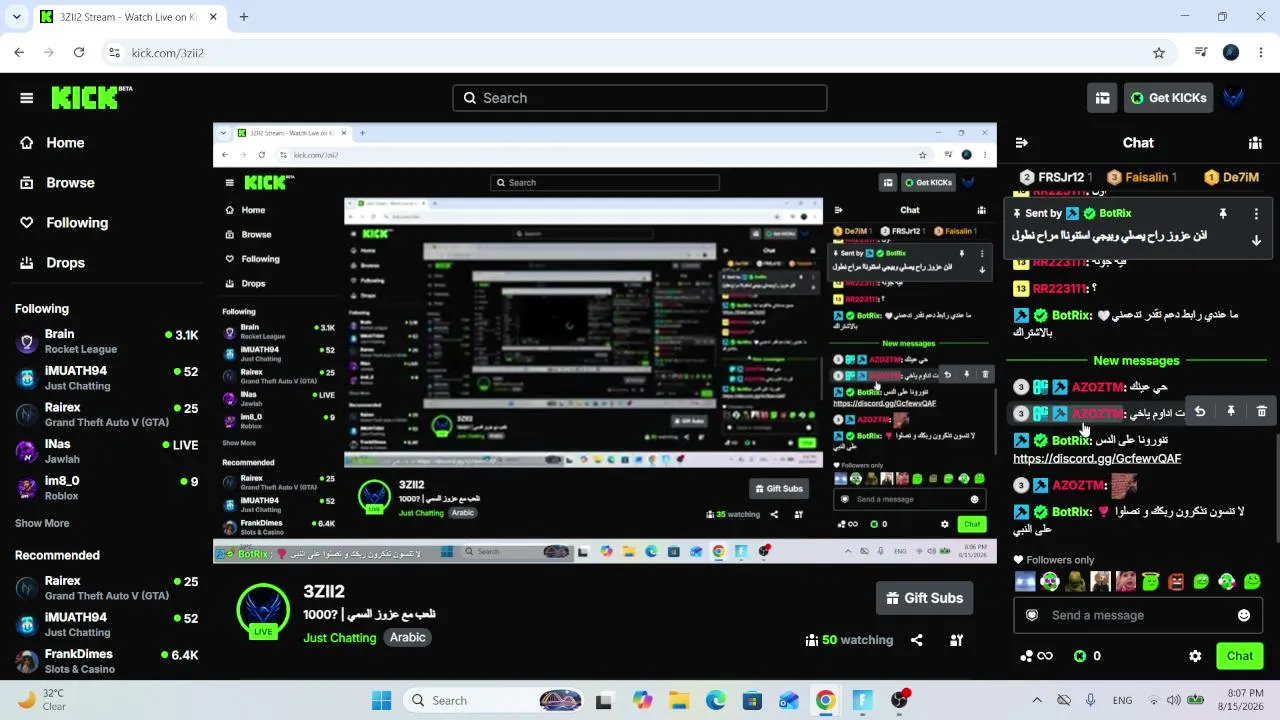Open the KICKs balance showing 0

[x=1087, y=656]
